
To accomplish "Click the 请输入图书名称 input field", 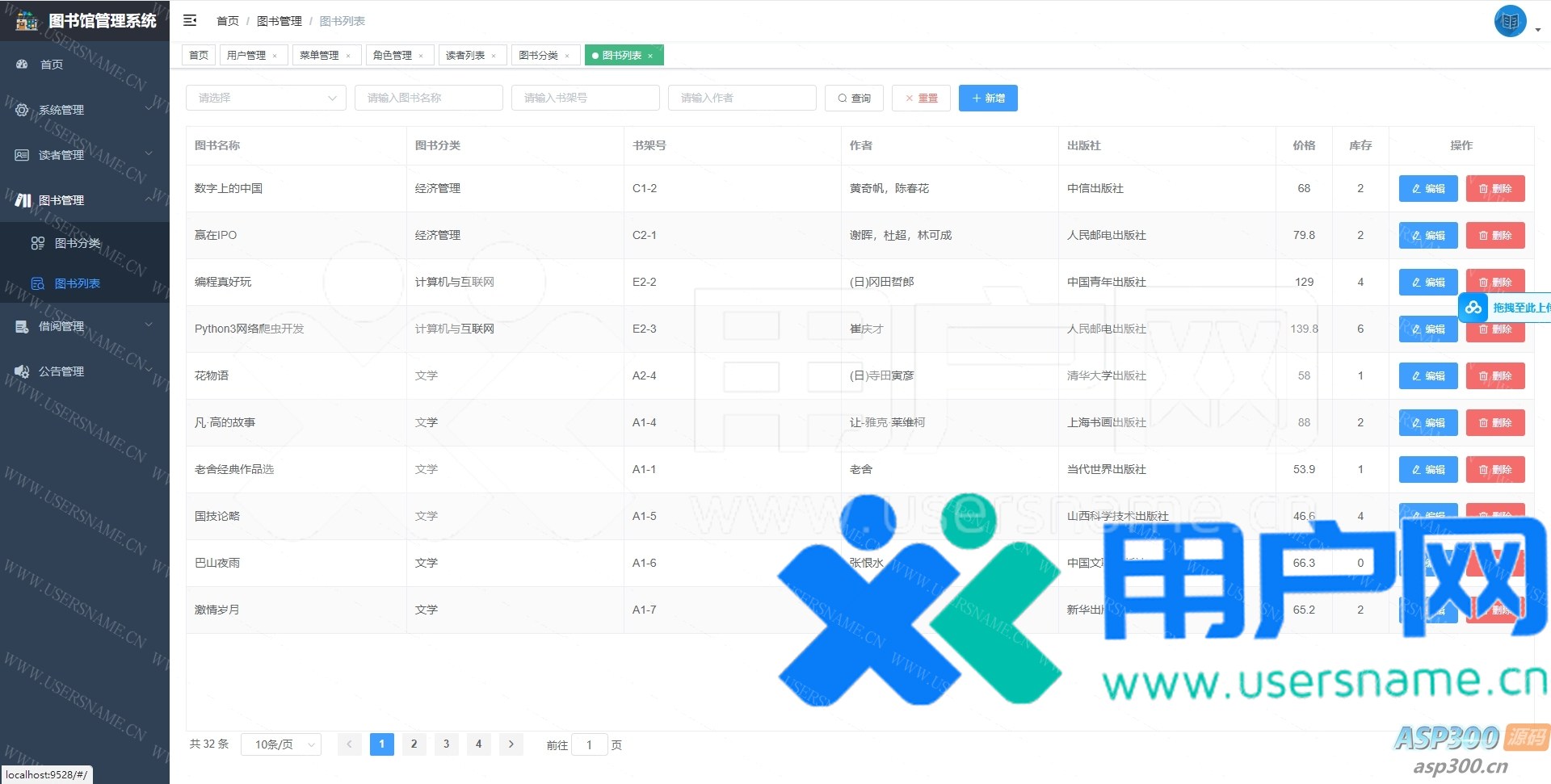I will point(428,98).
